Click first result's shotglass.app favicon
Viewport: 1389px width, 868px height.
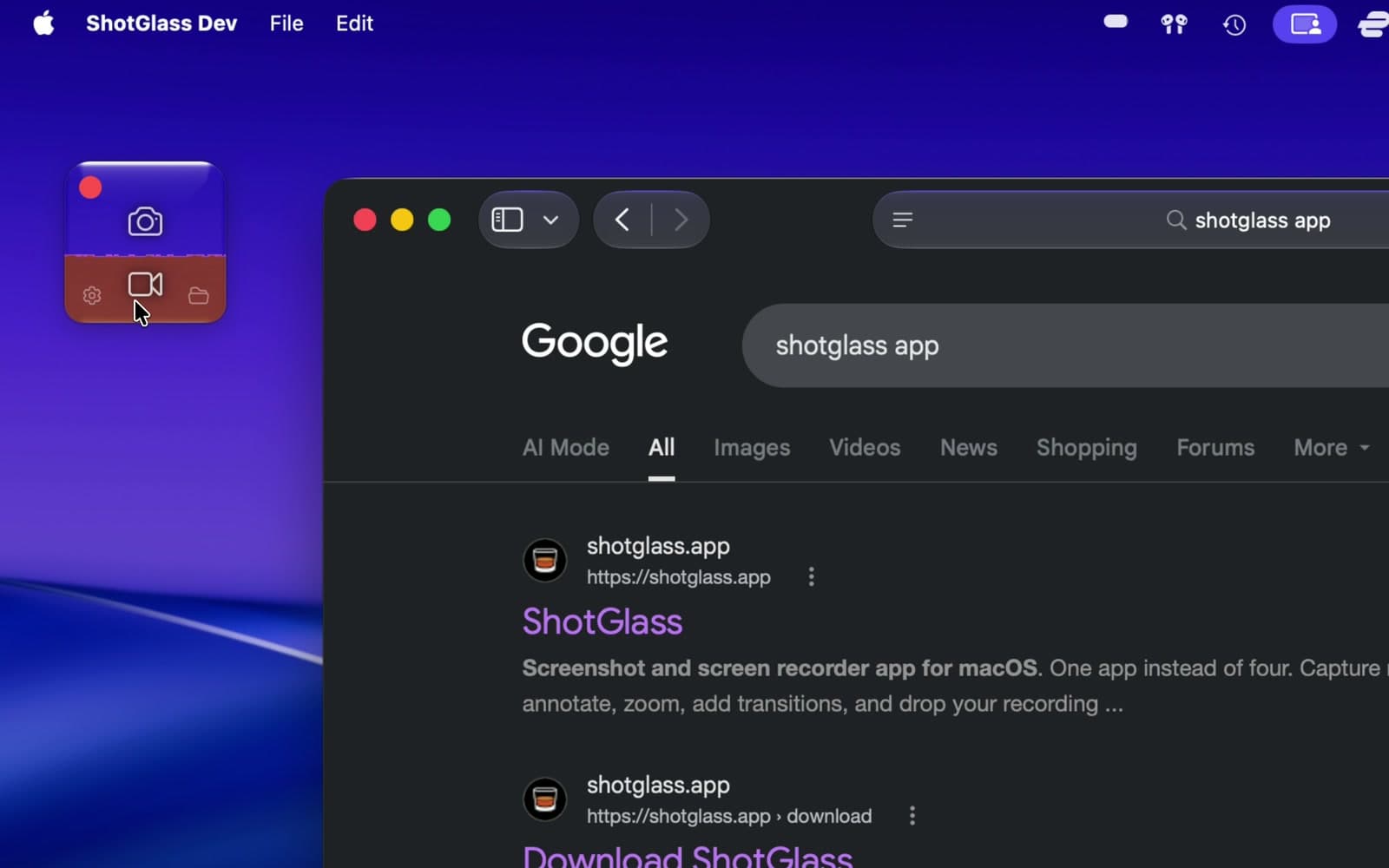pos(545,560)
